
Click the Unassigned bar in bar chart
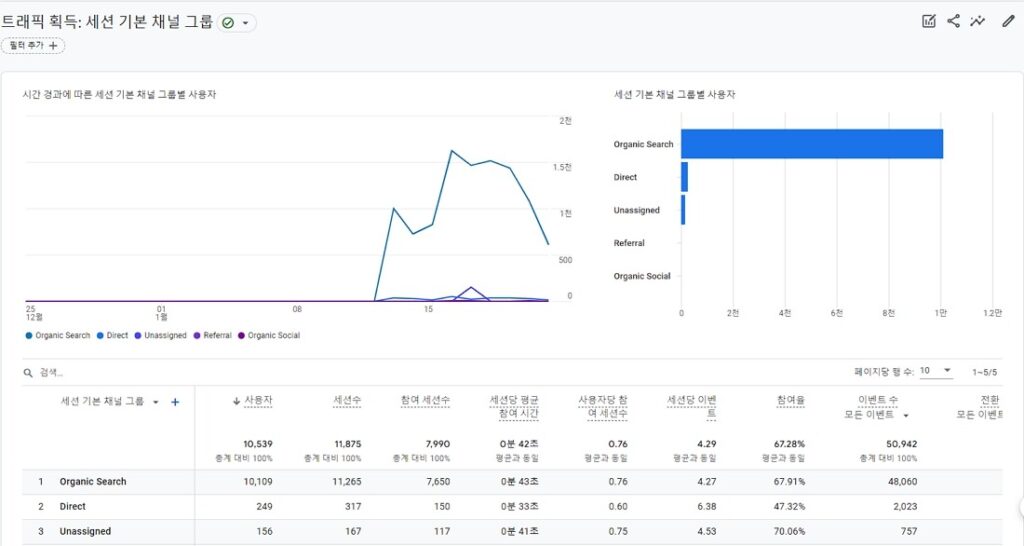point(683,210)
